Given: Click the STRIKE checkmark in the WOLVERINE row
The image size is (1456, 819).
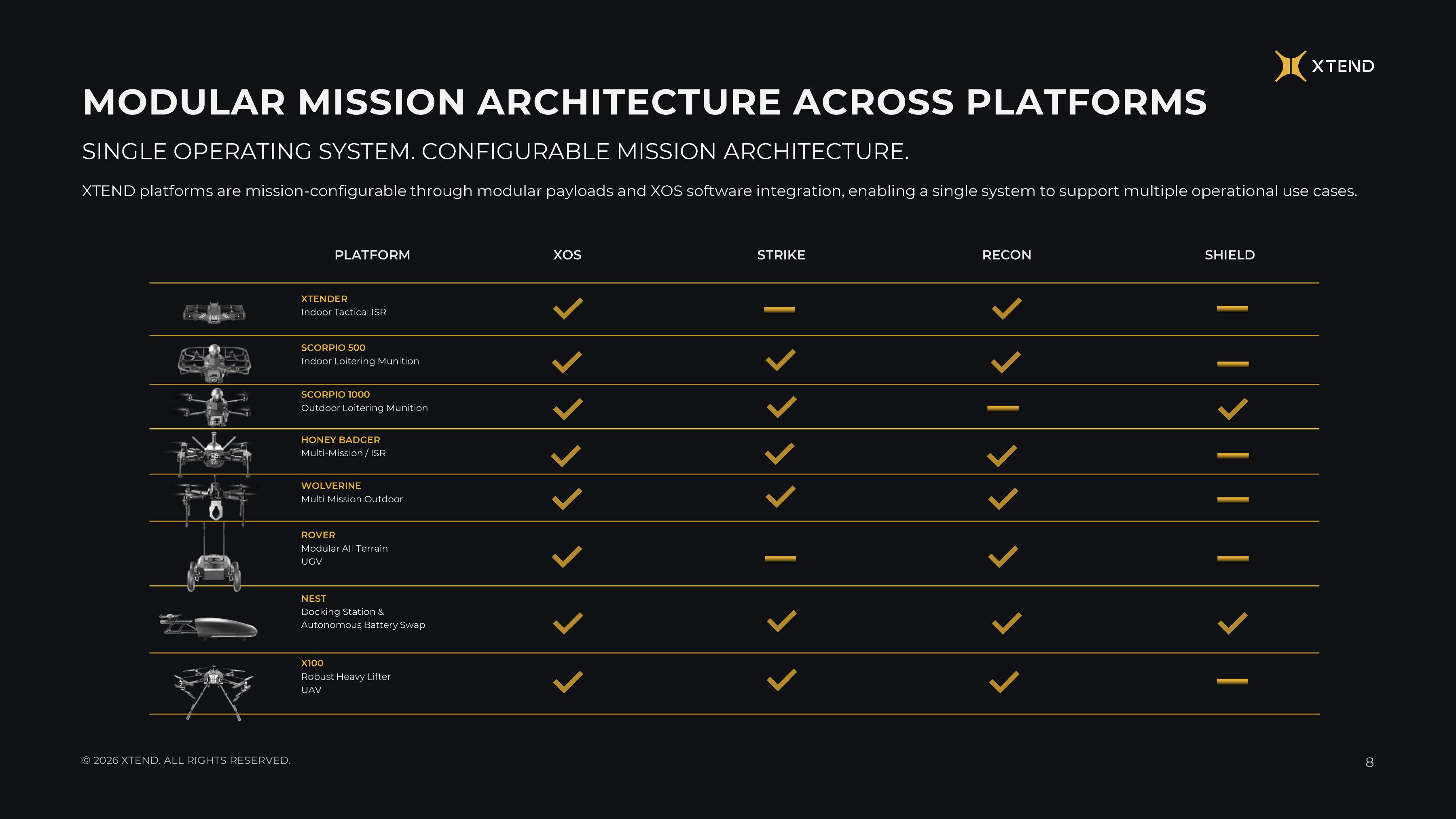Looking at the screenshot, I should (x=781, y=497).
